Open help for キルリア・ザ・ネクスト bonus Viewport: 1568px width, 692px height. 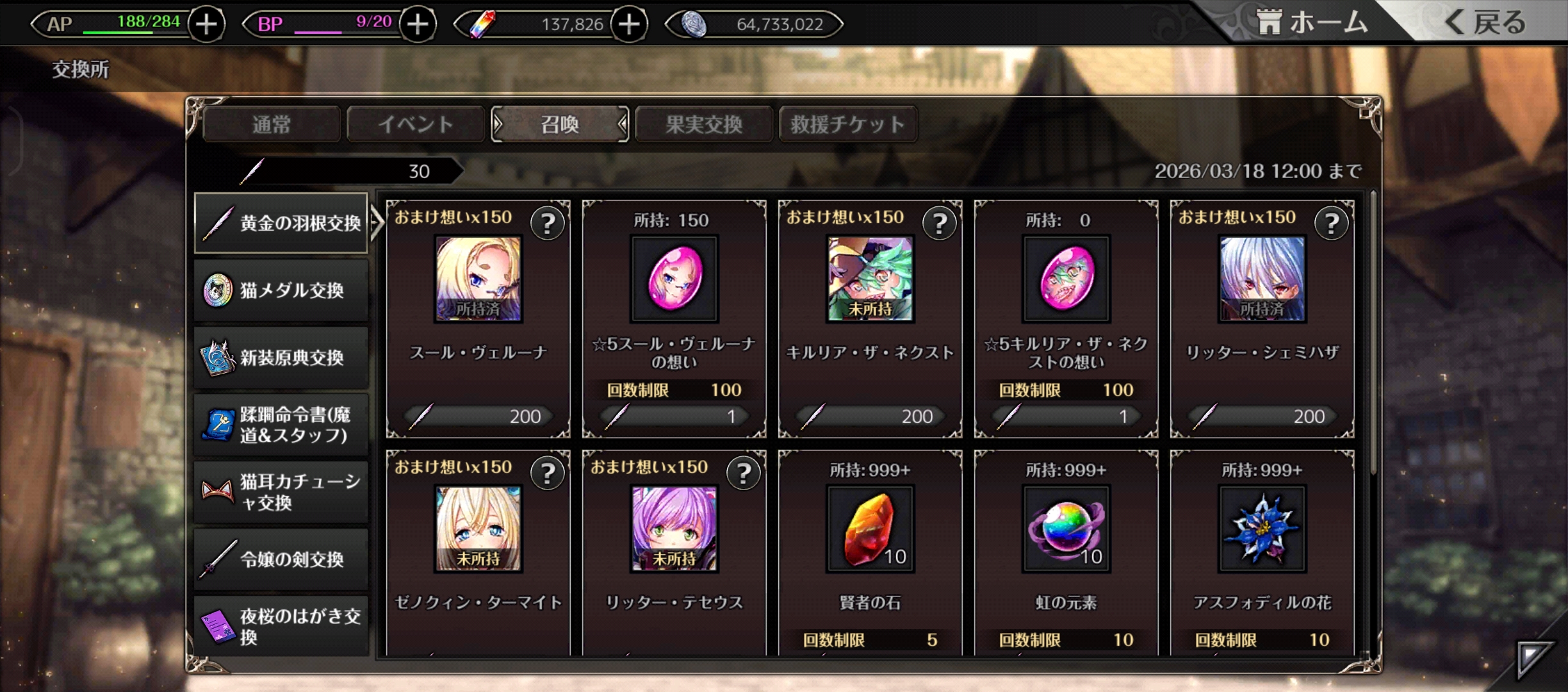(940, 224)
